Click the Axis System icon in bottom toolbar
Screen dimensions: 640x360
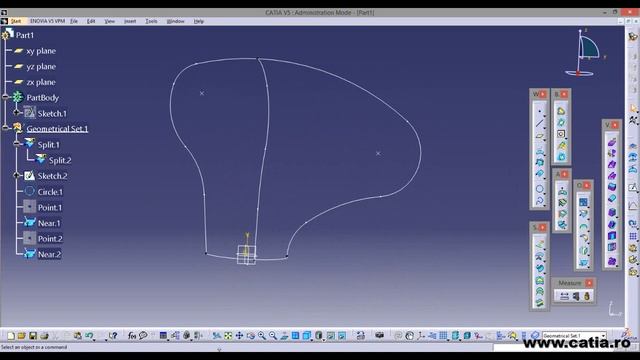tap(420, 336)
